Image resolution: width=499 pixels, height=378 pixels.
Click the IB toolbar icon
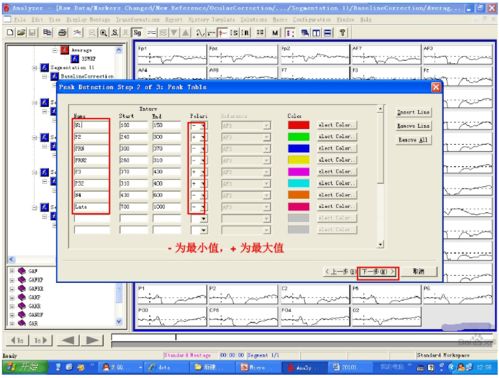(x=246, y=33)
